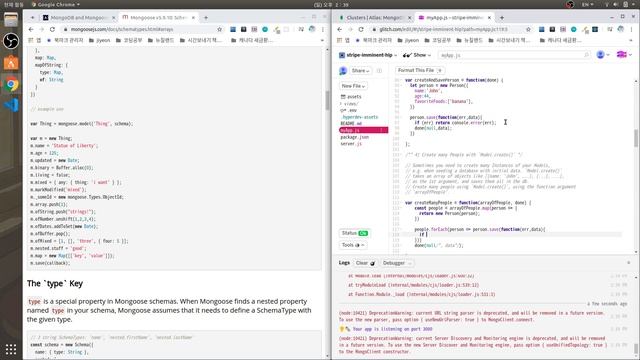Open the Files app in Ubuntu dock

coord(11,19)
